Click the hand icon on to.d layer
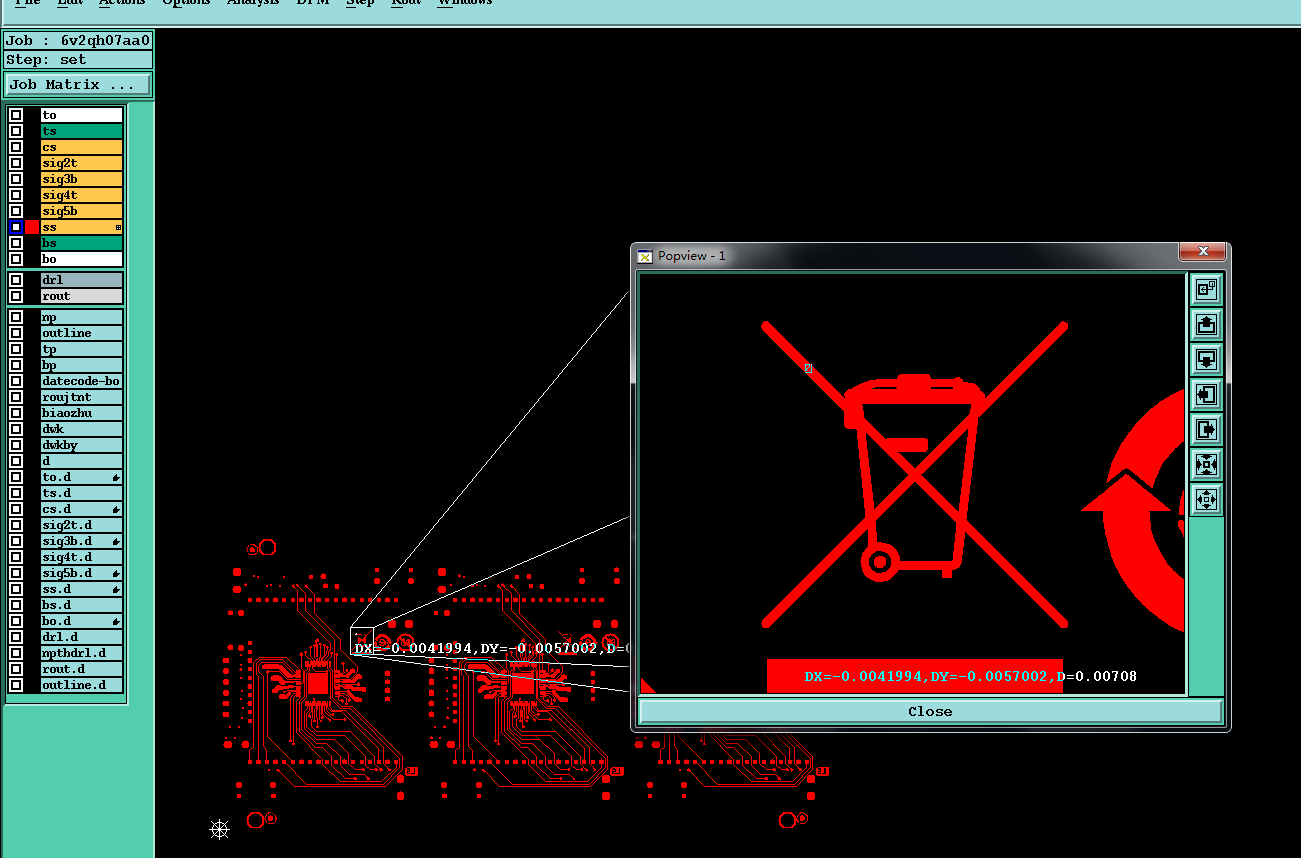 pos(116,477)
